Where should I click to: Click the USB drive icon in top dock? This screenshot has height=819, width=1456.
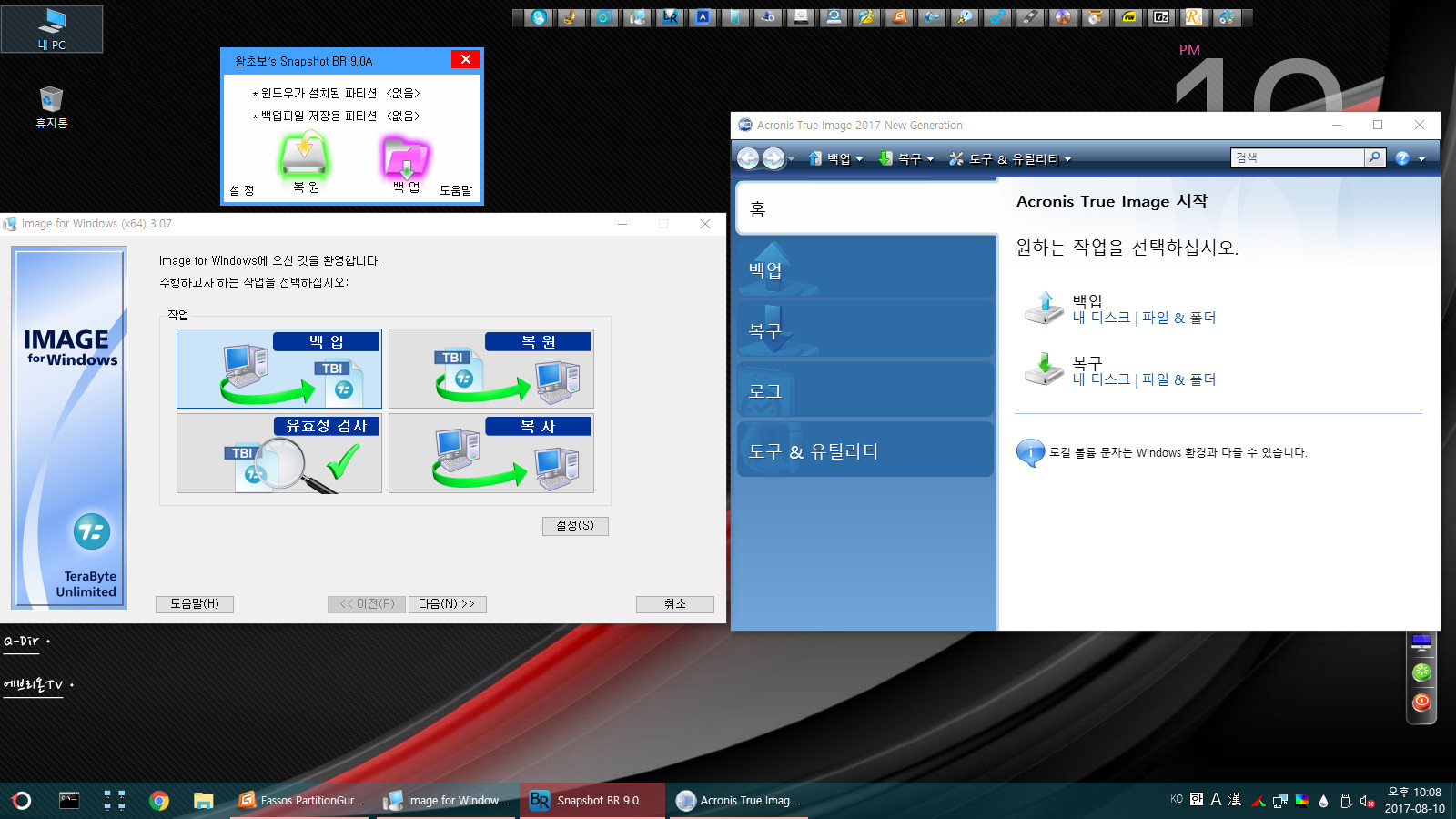[1030, 16]
